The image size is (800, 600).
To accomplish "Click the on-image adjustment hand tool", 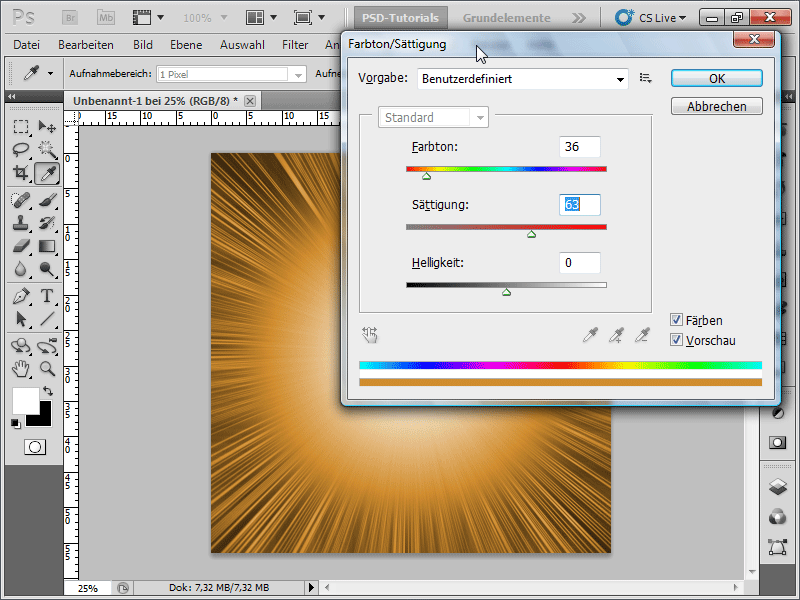I will [370, 335].
